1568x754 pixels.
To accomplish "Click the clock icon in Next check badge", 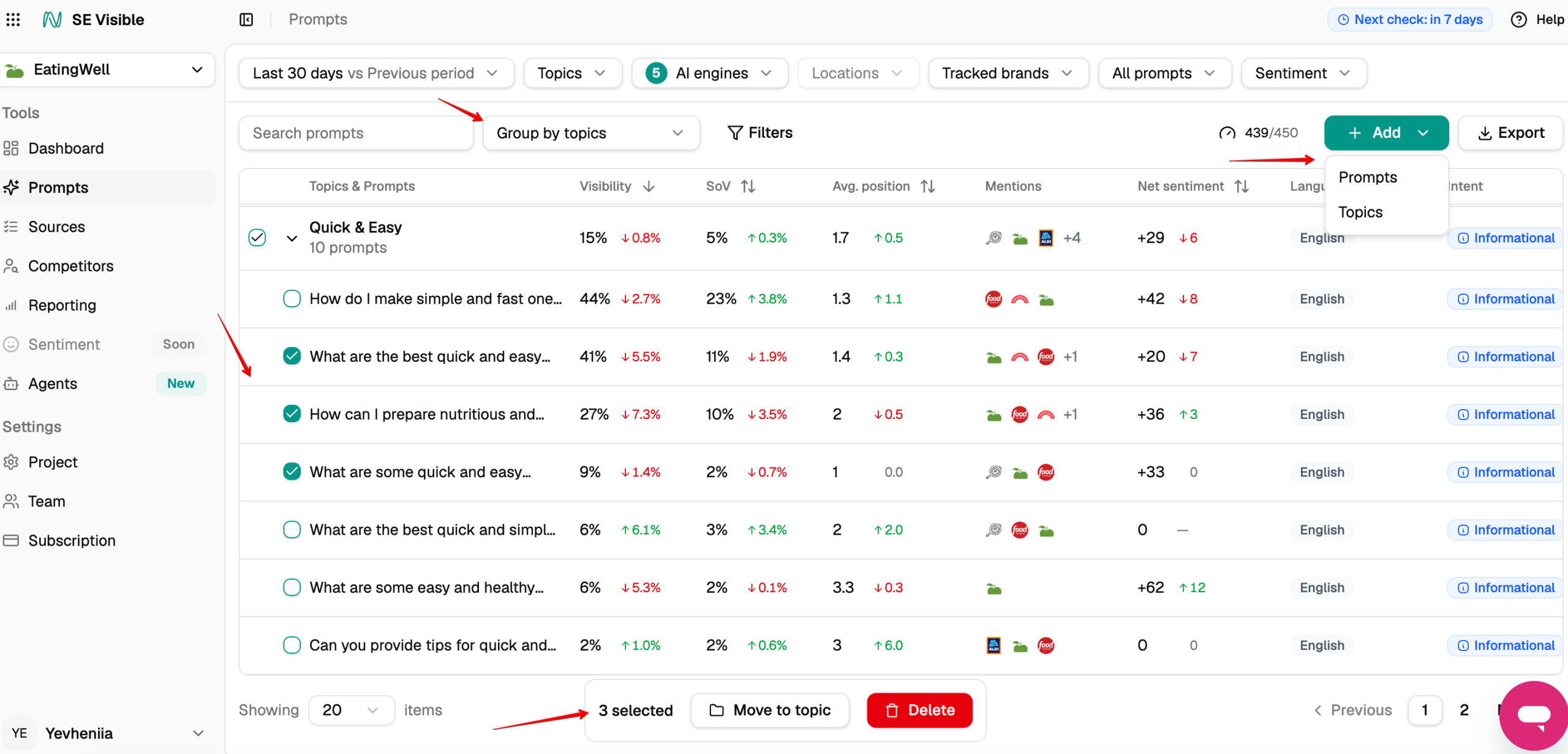I will pyautogui.click(x=1343, y=20).
